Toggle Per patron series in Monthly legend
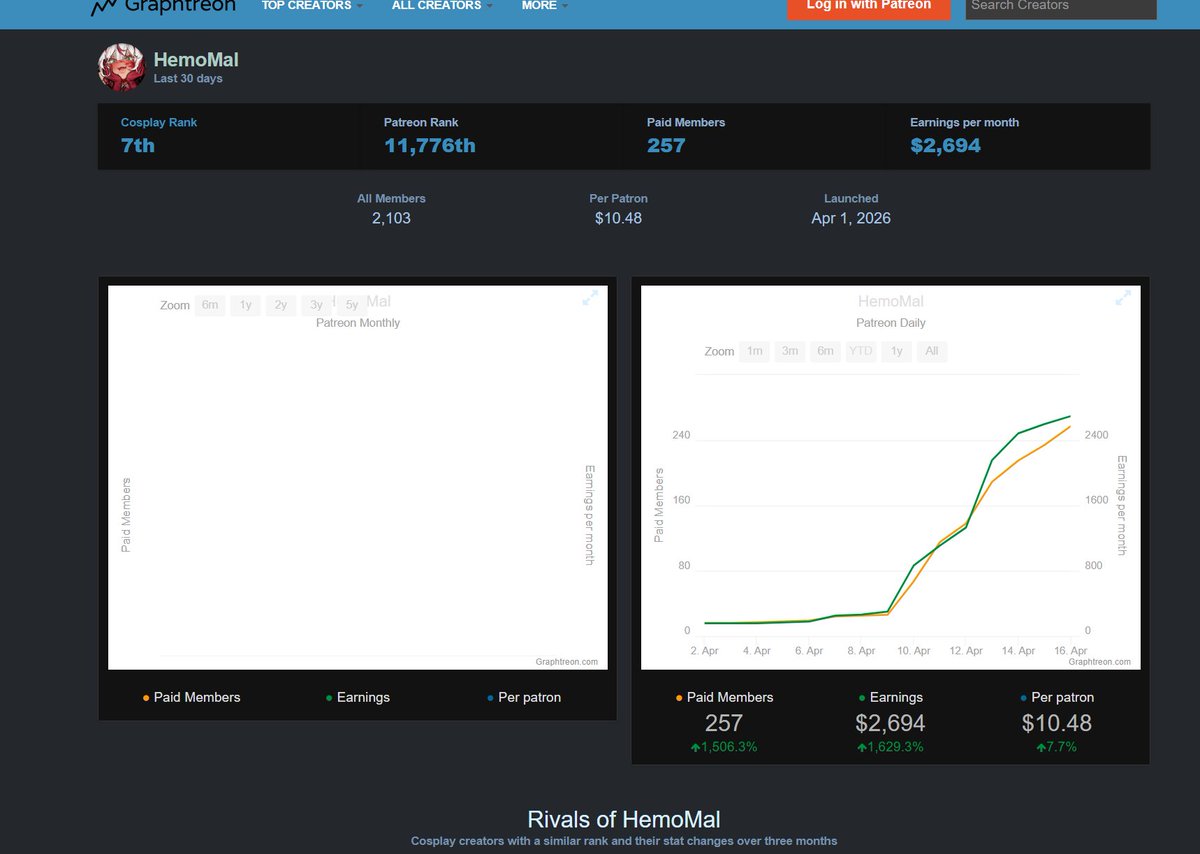Image resolution: width=1200 pixels, height=854 pixels. click(x=525, y=697)
